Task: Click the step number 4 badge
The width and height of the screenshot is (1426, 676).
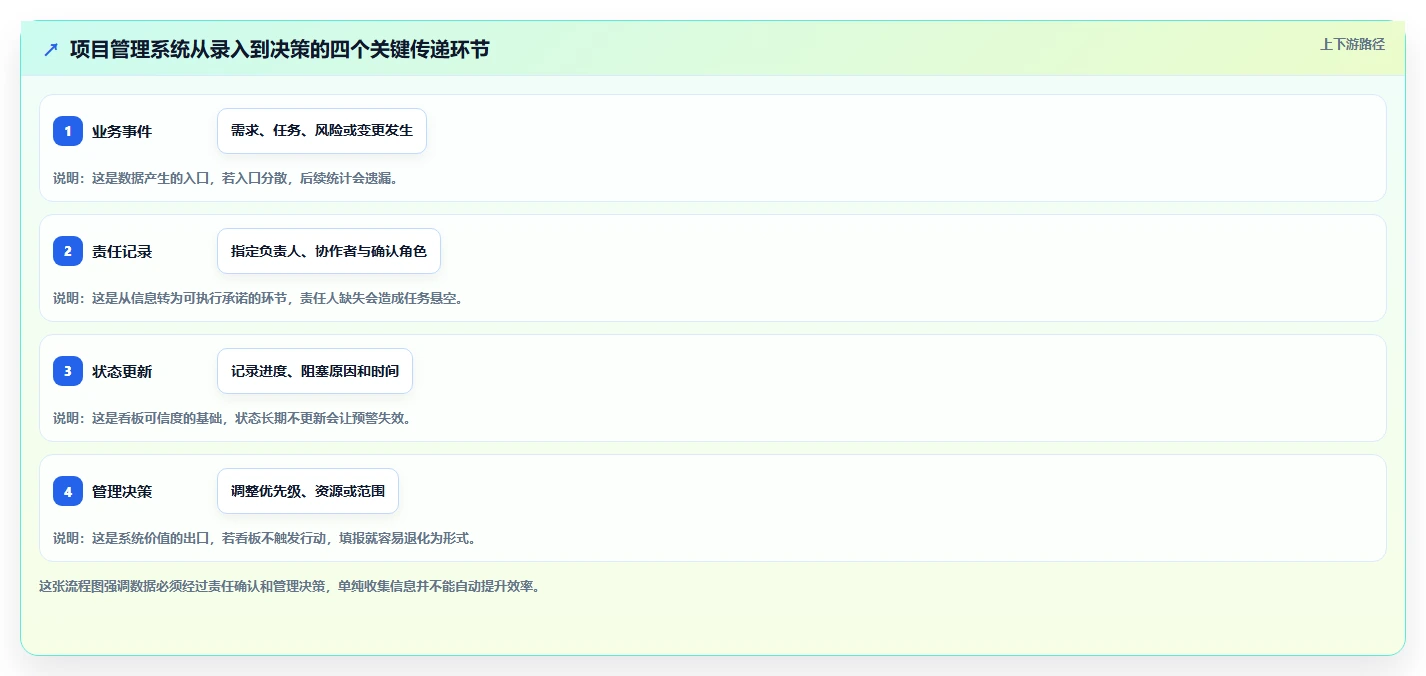Action: [68, 491]
